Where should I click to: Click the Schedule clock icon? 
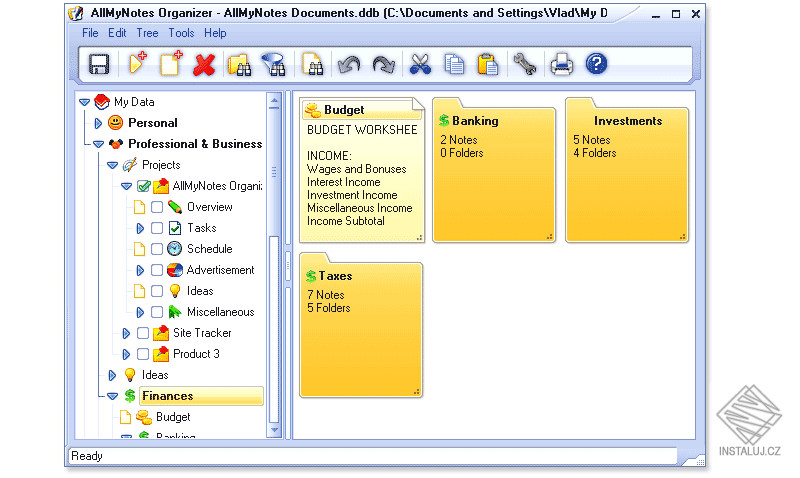[174, 248]
